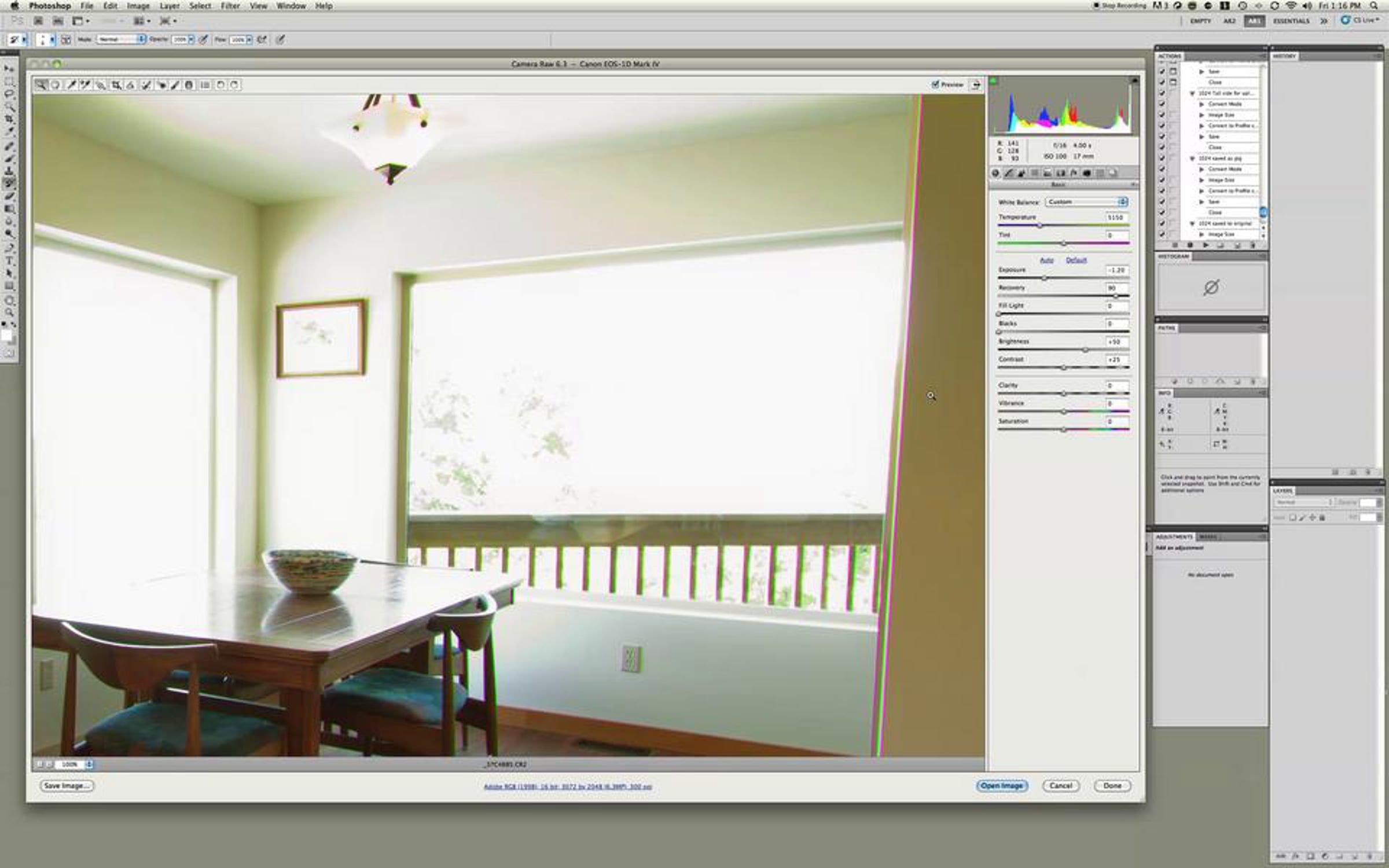The image size is (1389, 868).
Task: Uncheck the '1024 saved as jpg' action
Action: pyautogui.click(x=1162, y=158)
